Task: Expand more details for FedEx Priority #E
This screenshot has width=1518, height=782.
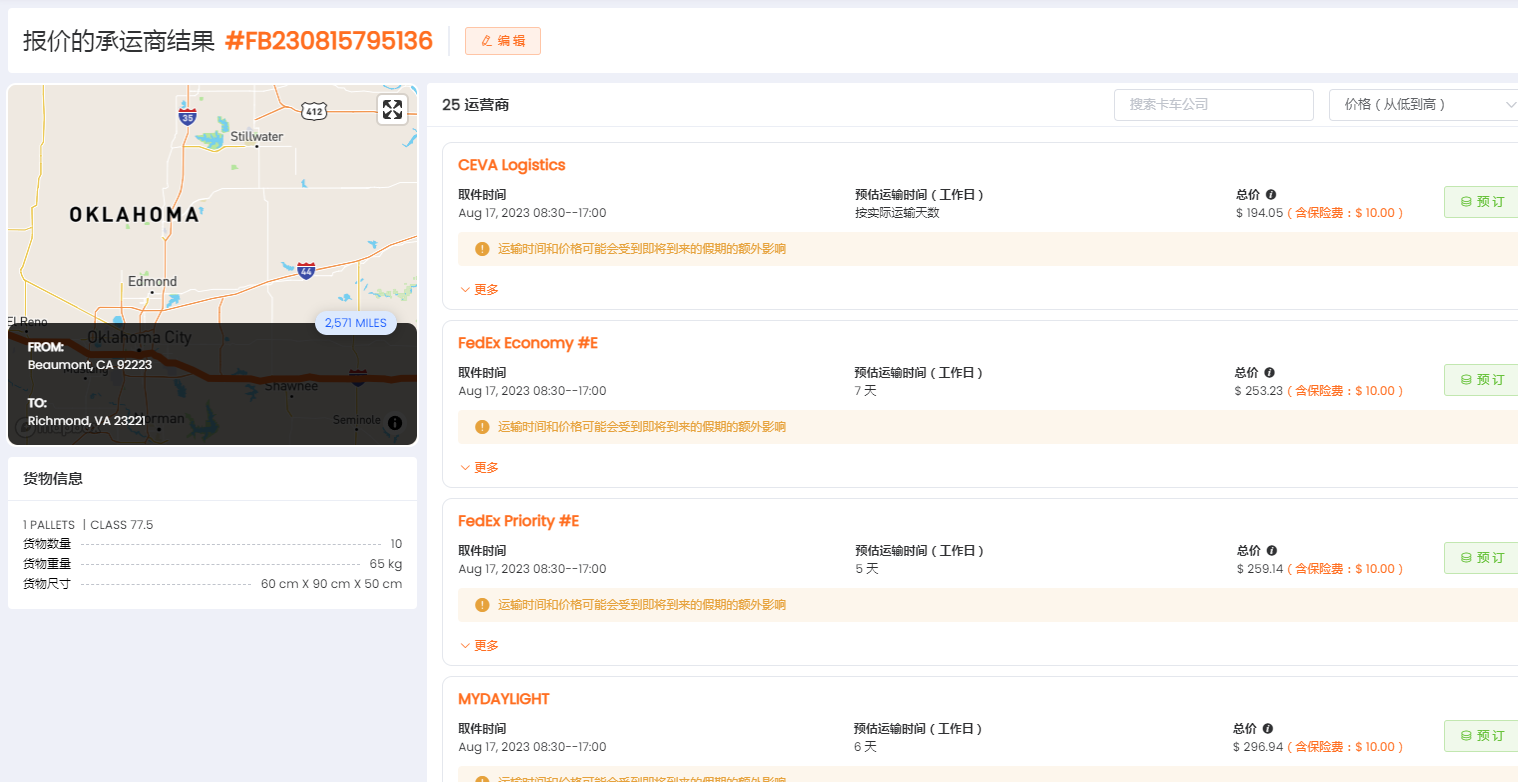Action: (x=479, y=646)
